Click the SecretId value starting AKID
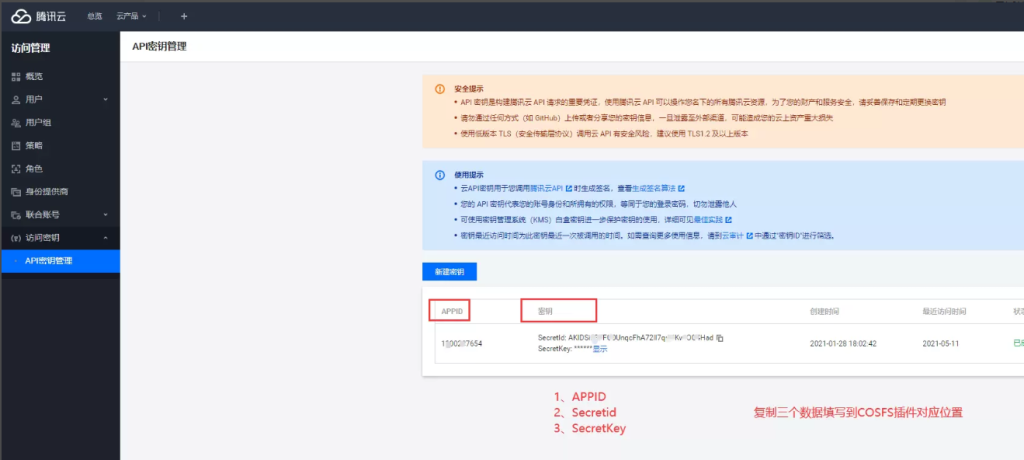The width and height of the screenshot is (1024, 460). tap(641, 338)
